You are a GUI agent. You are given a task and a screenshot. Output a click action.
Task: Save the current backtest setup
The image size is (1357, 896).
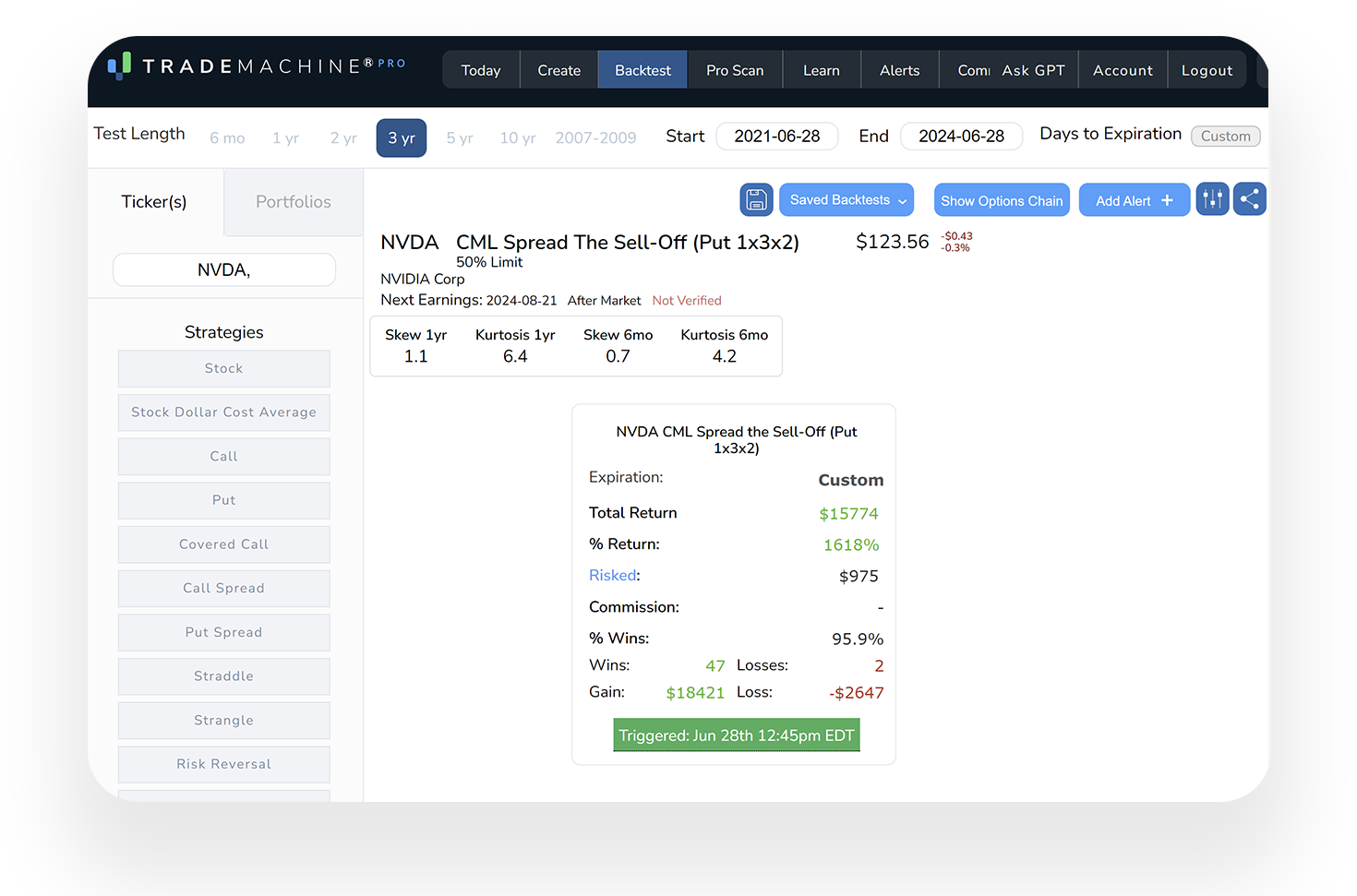coord(756,199)
